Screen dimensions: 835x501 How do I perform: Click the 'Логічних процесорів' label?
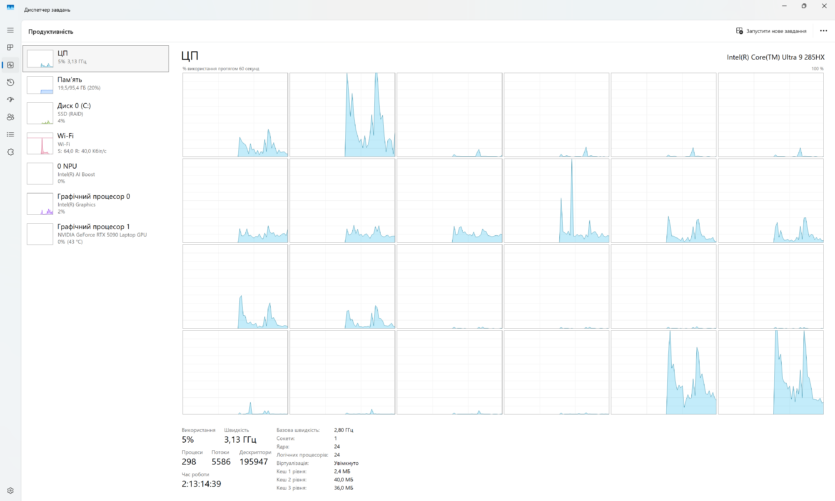pos(302,455)
